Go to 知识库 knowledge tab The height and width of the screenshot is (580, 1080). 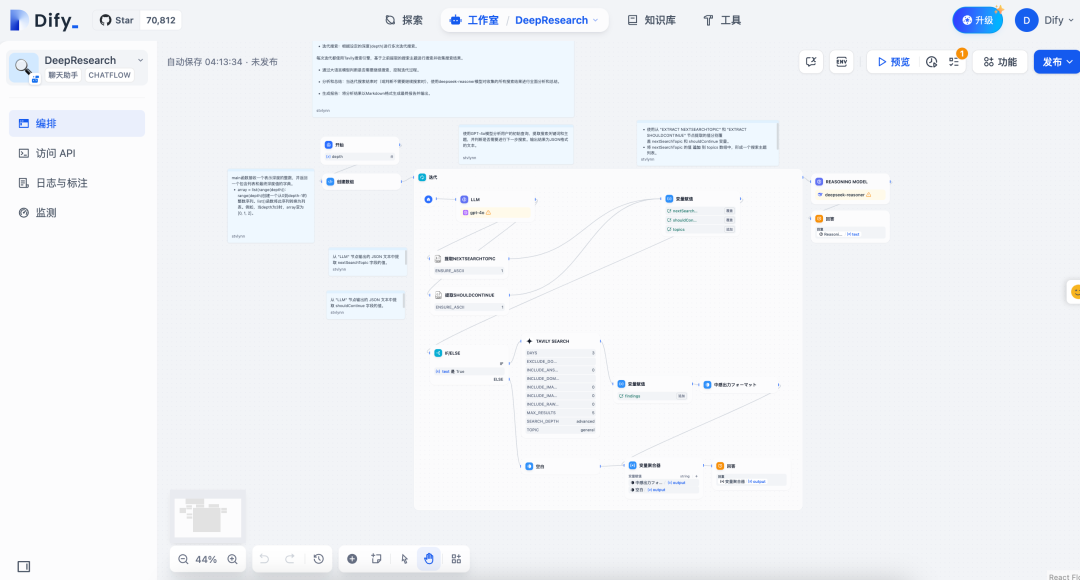pos(652,20)
